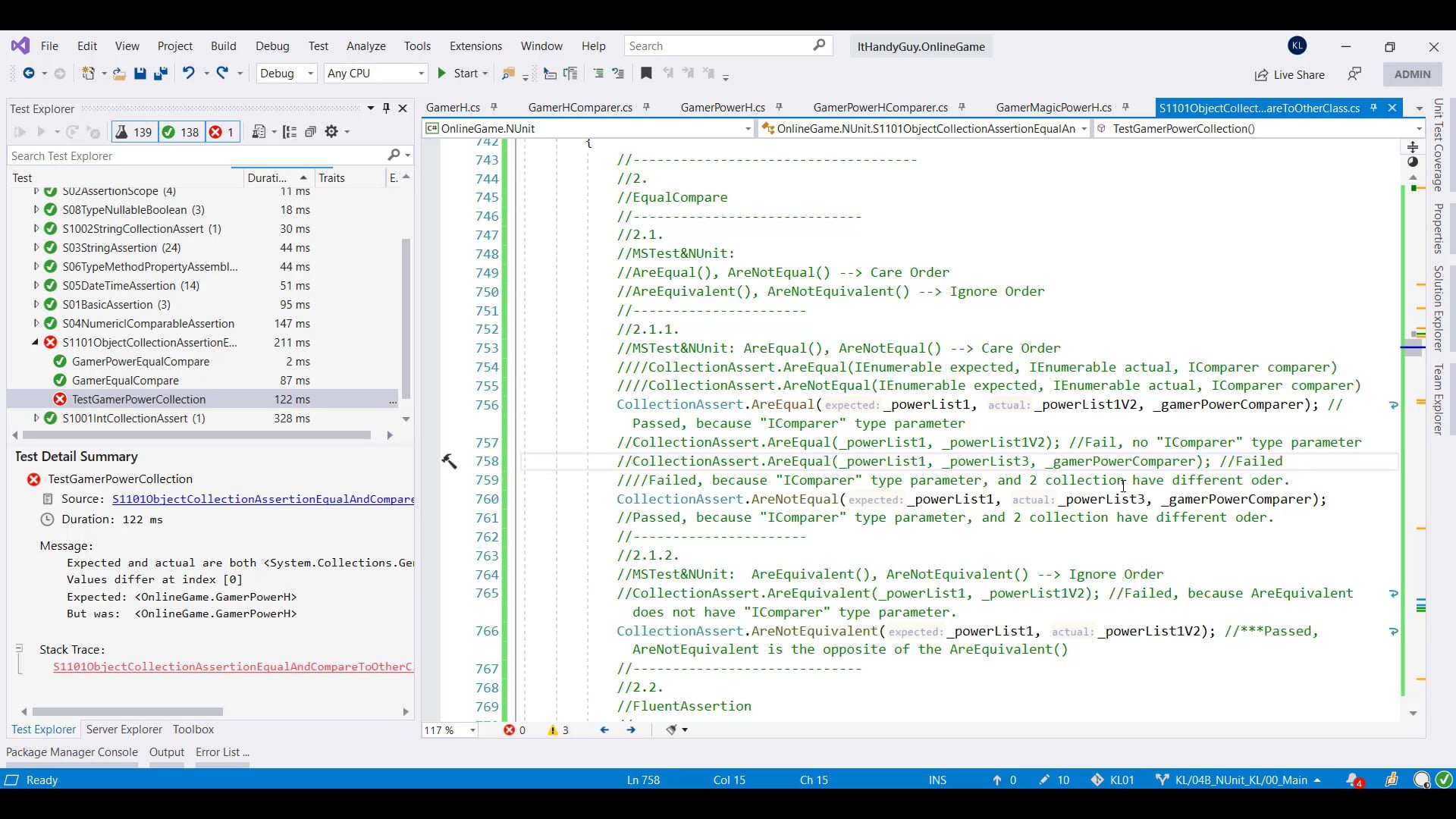Click the Start debugging button
The image size is (1456, 819).
[x=458, y=74]
